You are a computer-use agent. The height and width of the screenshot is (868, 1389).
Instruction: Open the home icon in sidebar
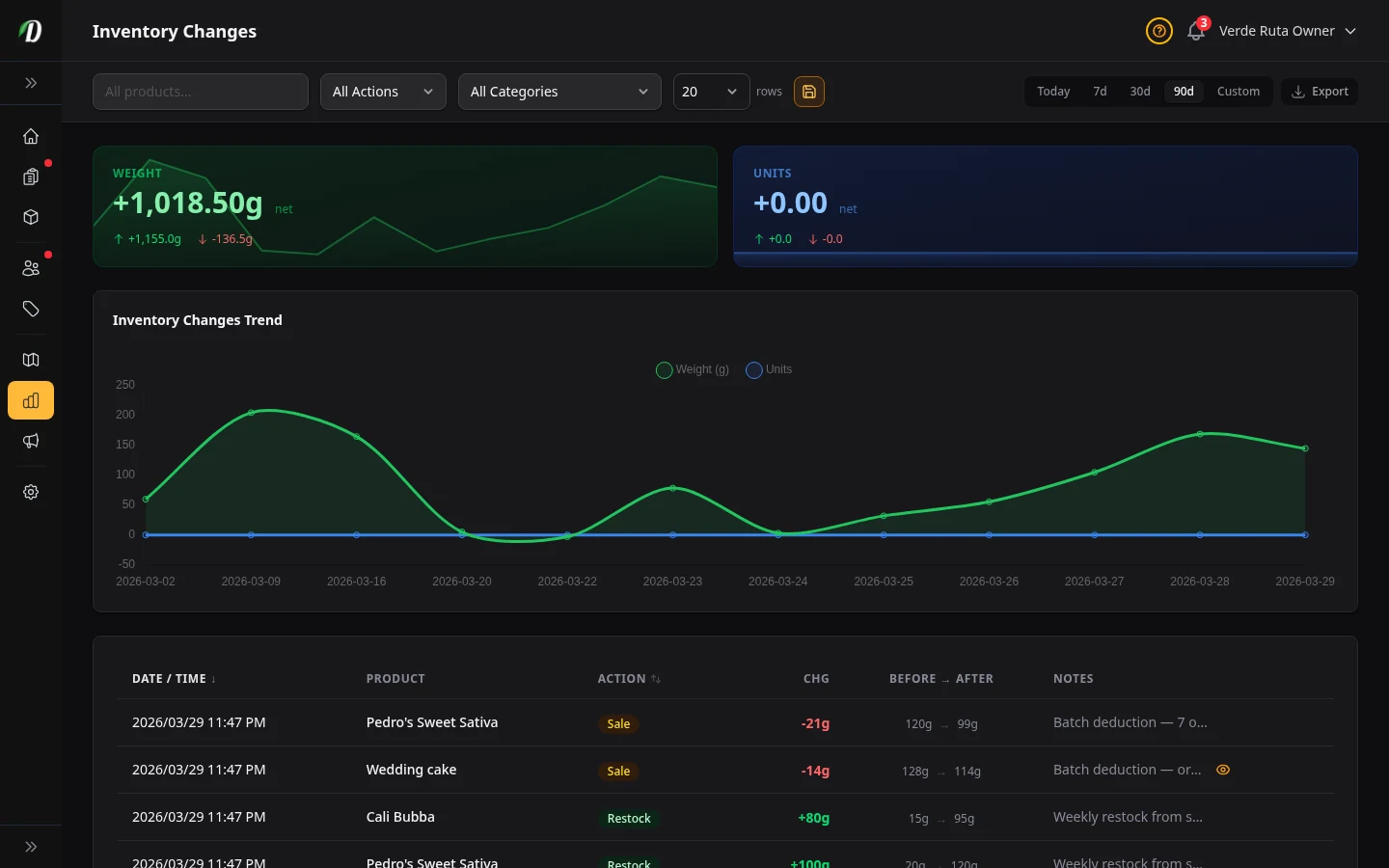(x=31, y=136)
